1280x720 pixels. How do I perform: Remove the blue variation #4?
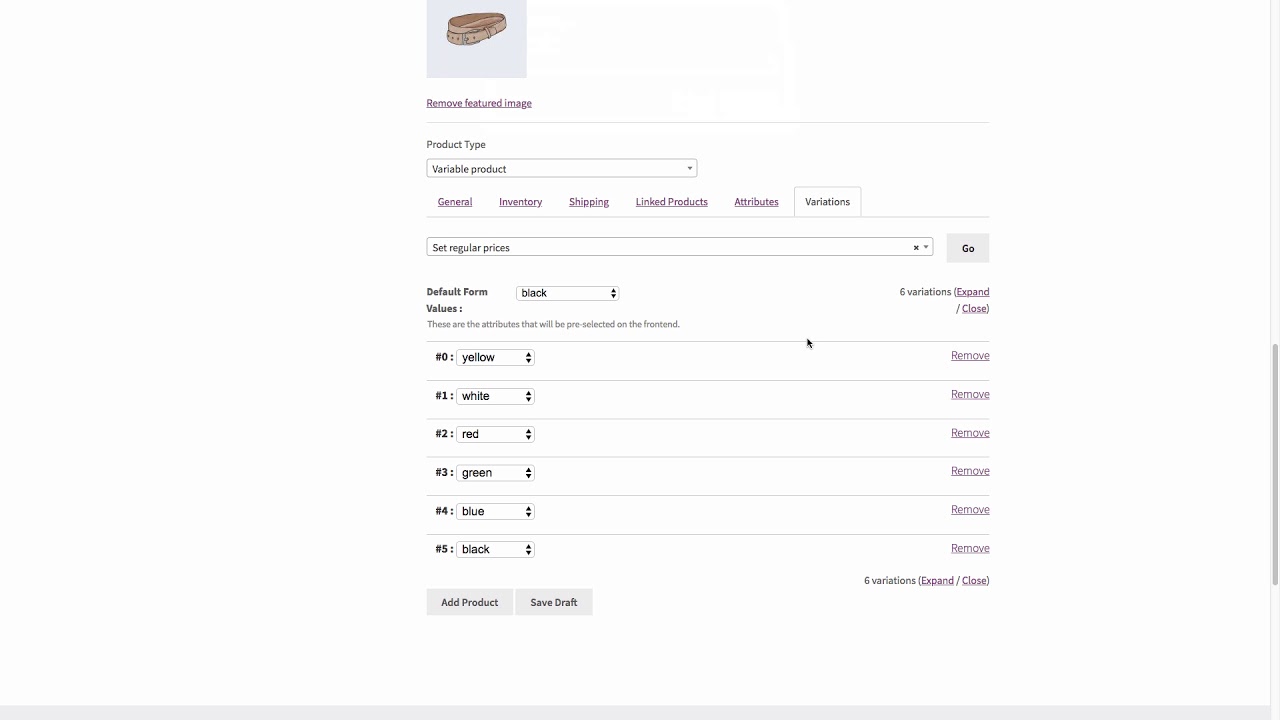[x=970, y=509]
